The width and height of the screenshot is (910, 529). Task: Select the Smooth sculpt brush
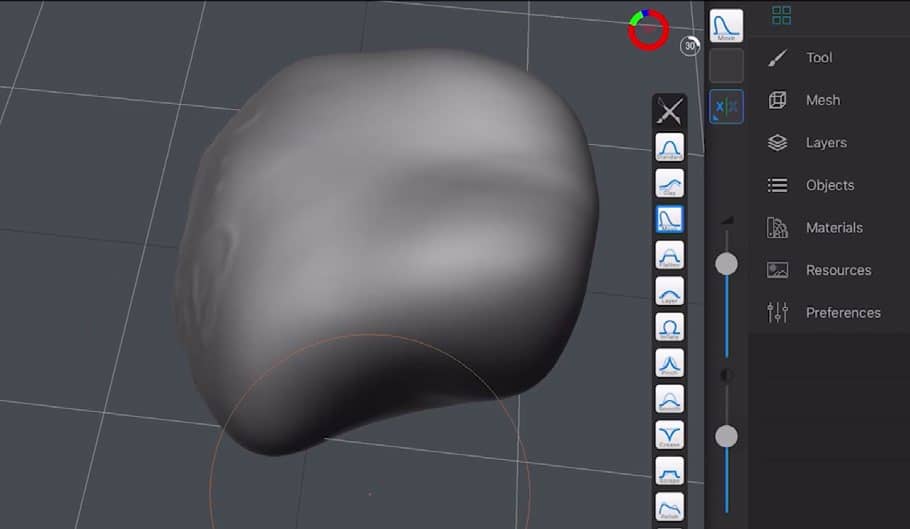pos(669,399)
